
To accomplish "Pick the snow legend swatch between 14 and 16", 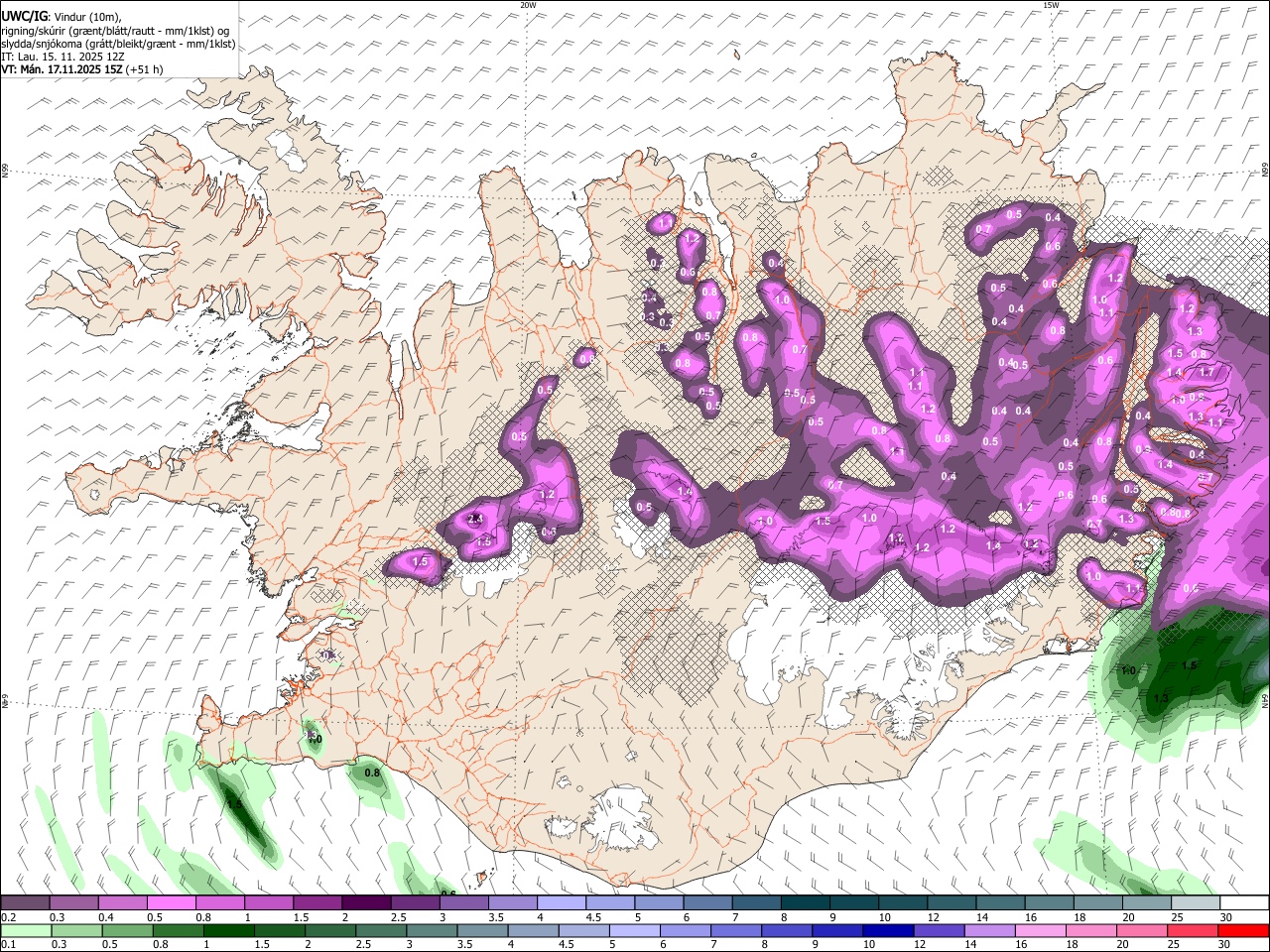I will click(x=1000, y=903).
